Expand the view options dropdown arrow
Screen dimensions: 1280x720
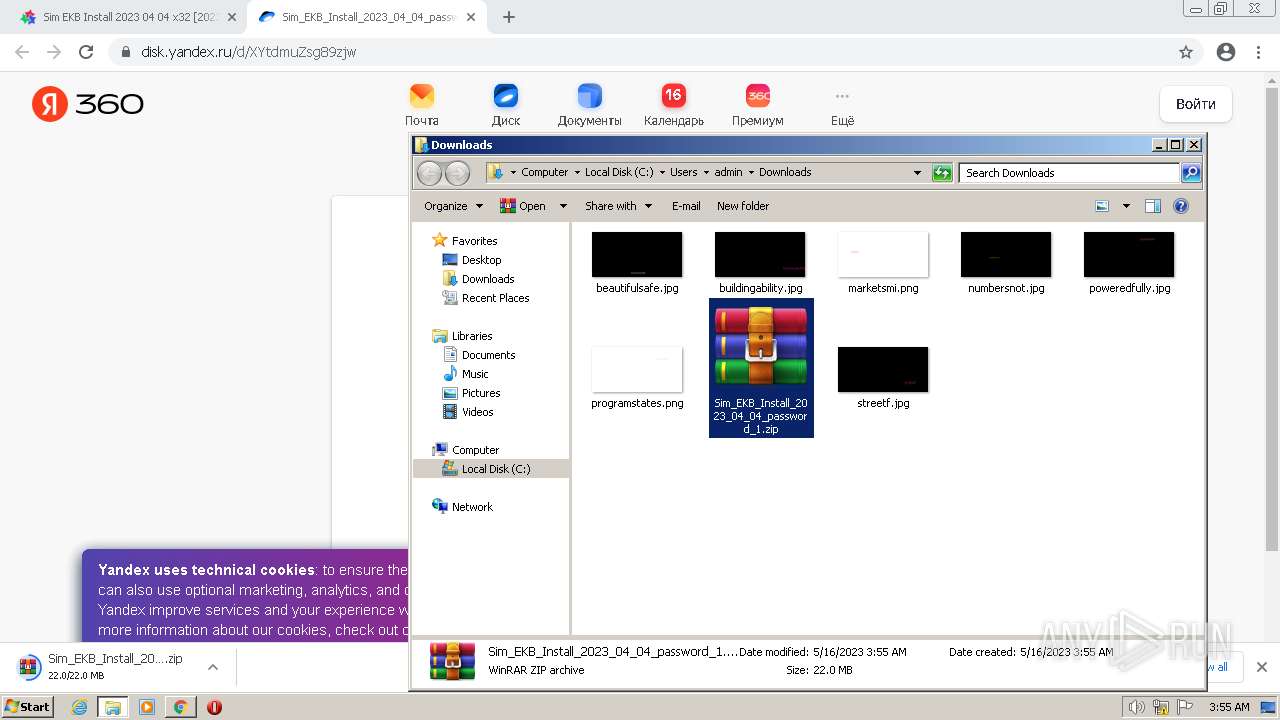coord(1126,206)
